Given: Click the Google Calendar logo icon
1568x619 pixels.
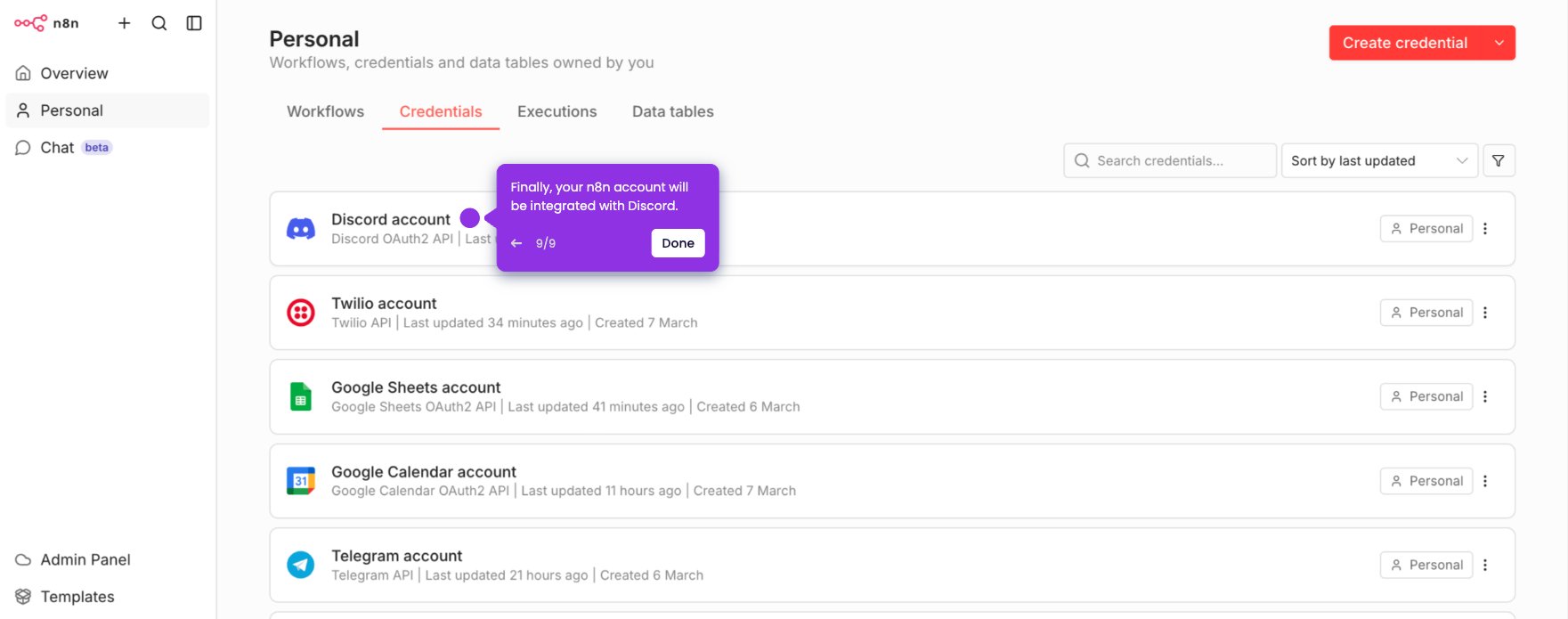Looking at the screenshot, I should coord(301,481).
